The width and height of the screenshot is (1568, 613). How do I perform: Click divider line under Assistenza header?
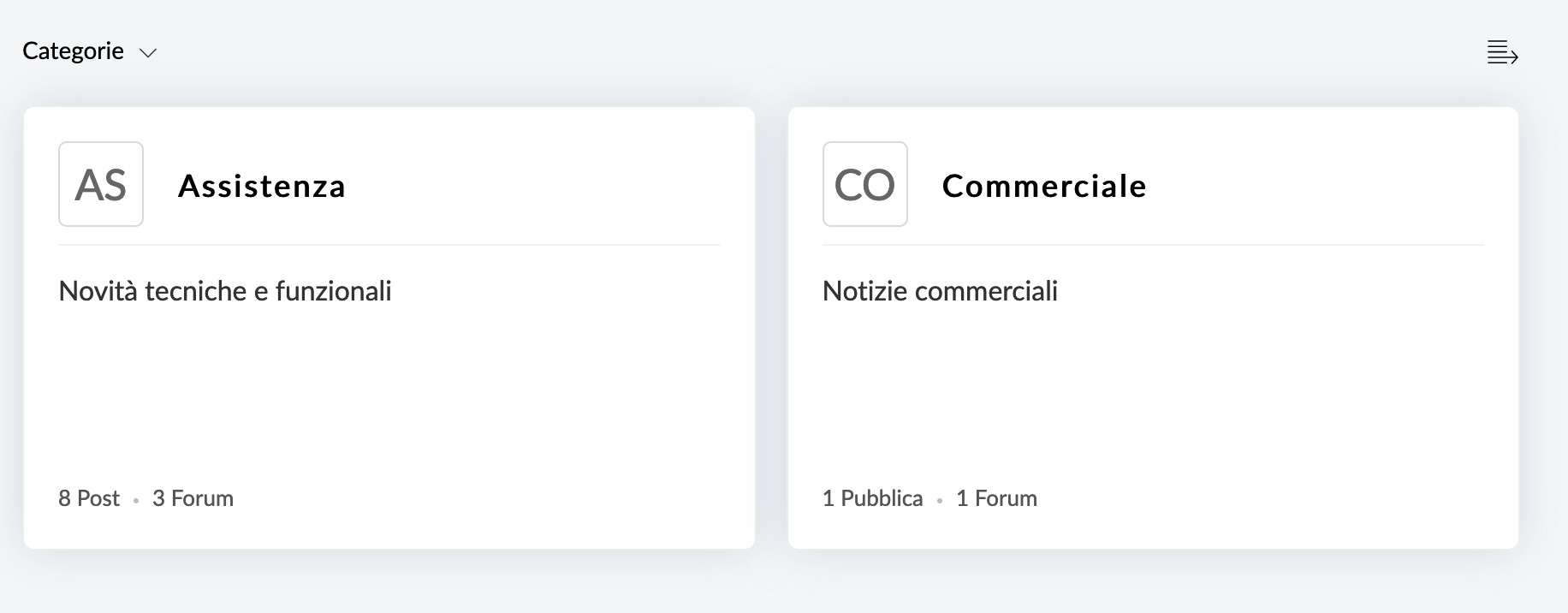[x=389, y=245]
